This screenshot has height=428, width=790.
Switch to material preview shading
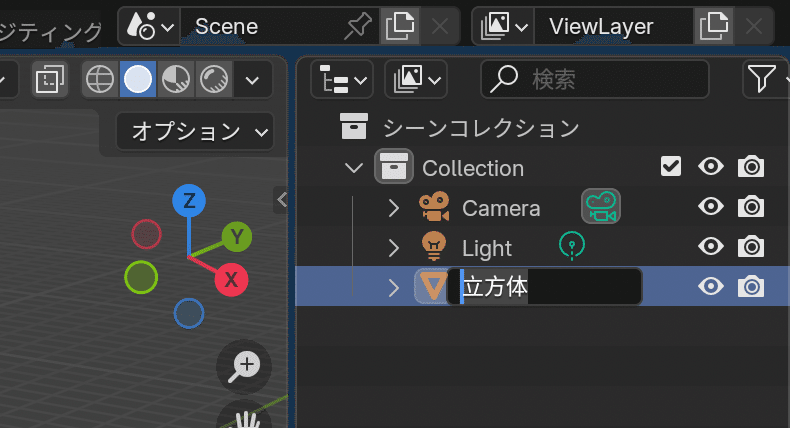[x=176, y=79]
